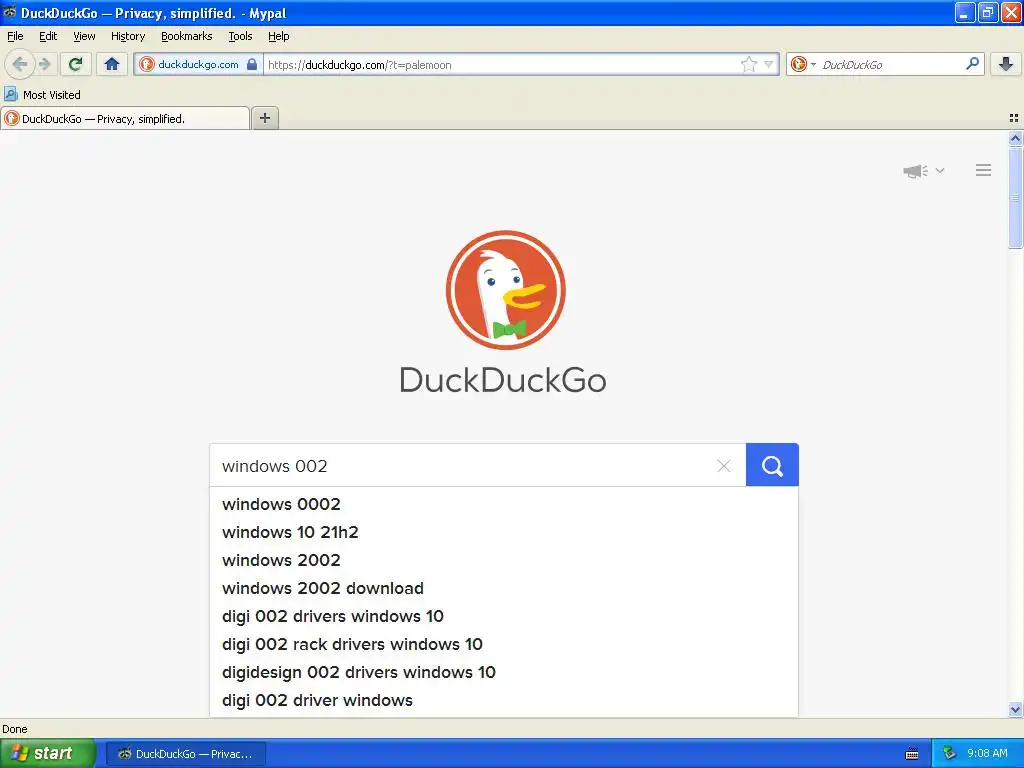
Task: Click the 9:08 AM clock
Action: [987, 753]
